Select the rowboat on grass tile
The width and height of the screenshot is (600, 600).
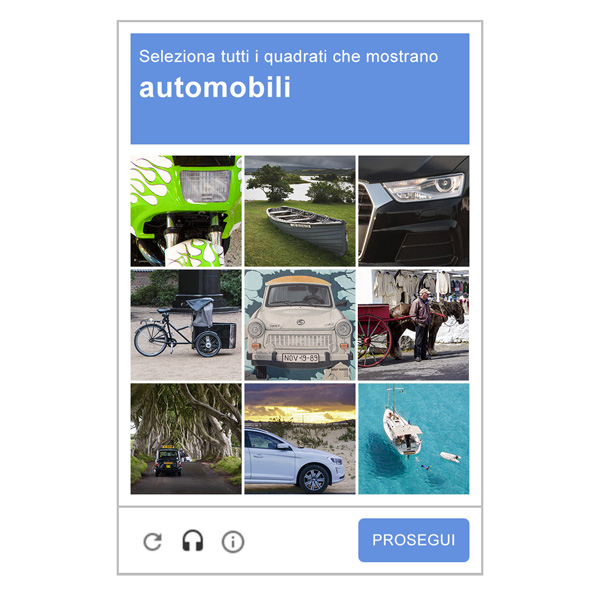[x=300, y=211]
